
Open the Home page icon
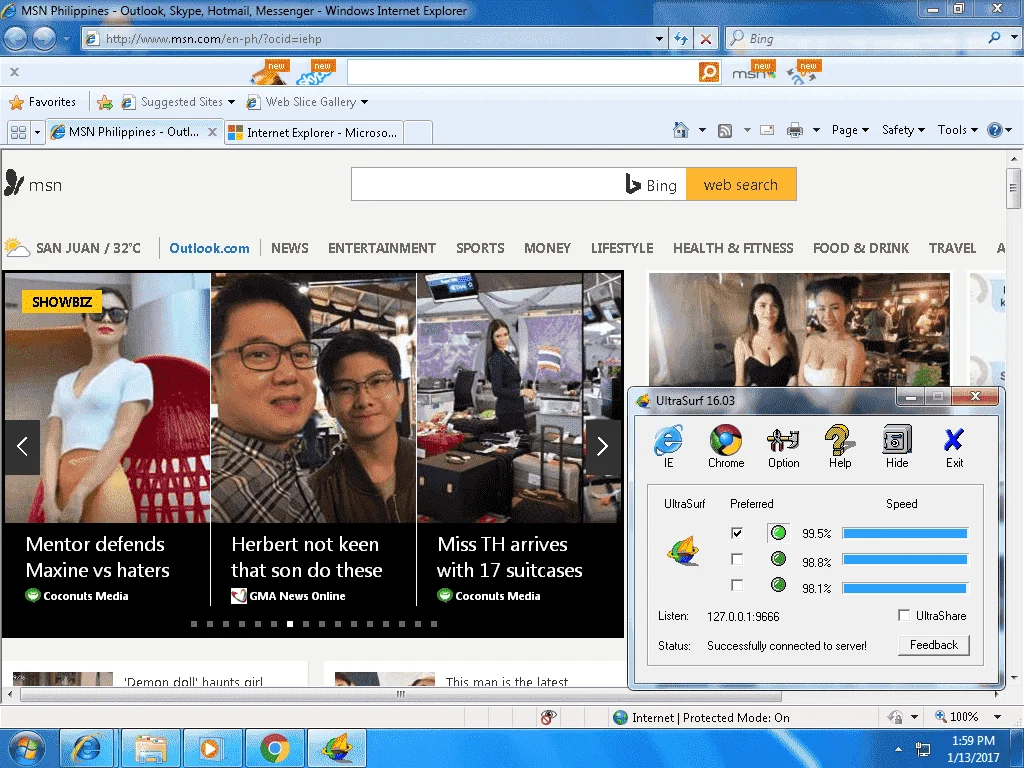680,130
